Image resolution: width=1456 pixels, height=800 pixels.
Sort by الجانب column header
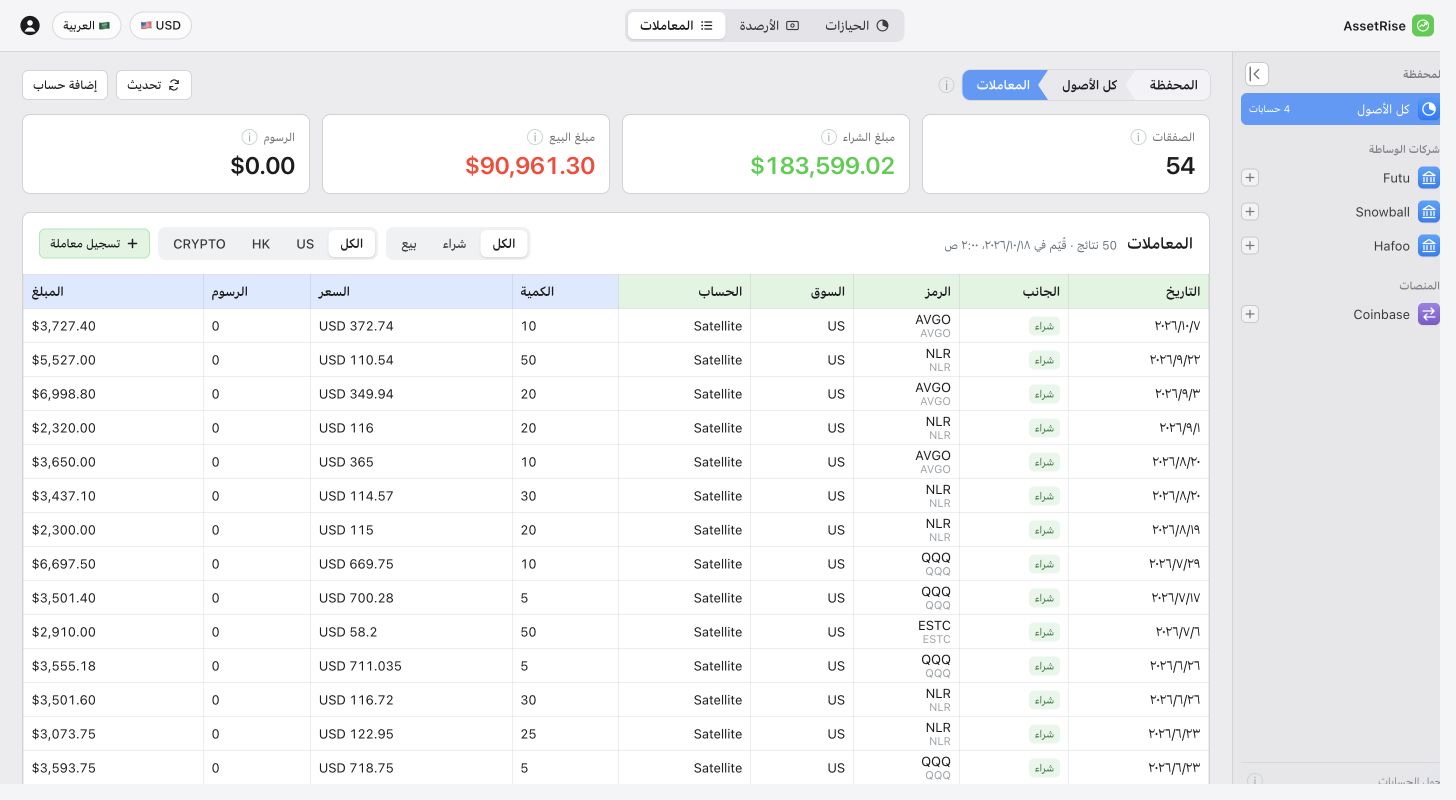click(1014, 292)
